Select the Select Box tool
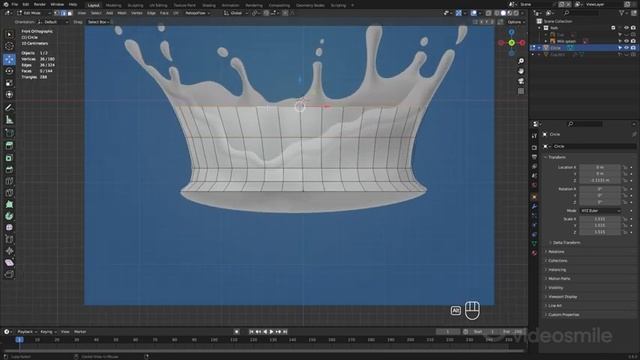Screen dimensions: 640x360 point(9,35)
